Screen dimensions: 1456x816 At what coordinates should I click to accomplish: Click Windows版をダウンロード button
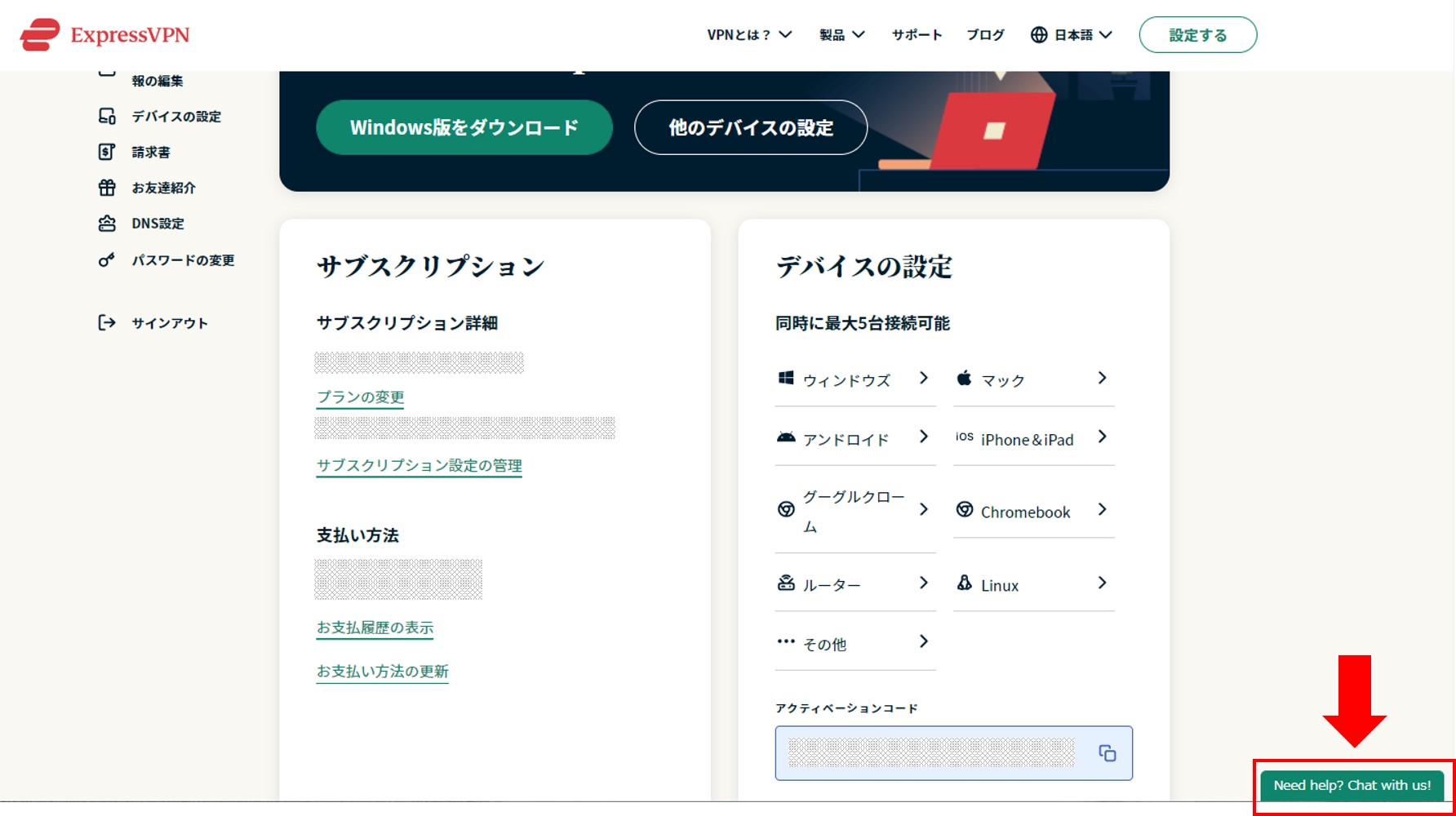(464, 127)
